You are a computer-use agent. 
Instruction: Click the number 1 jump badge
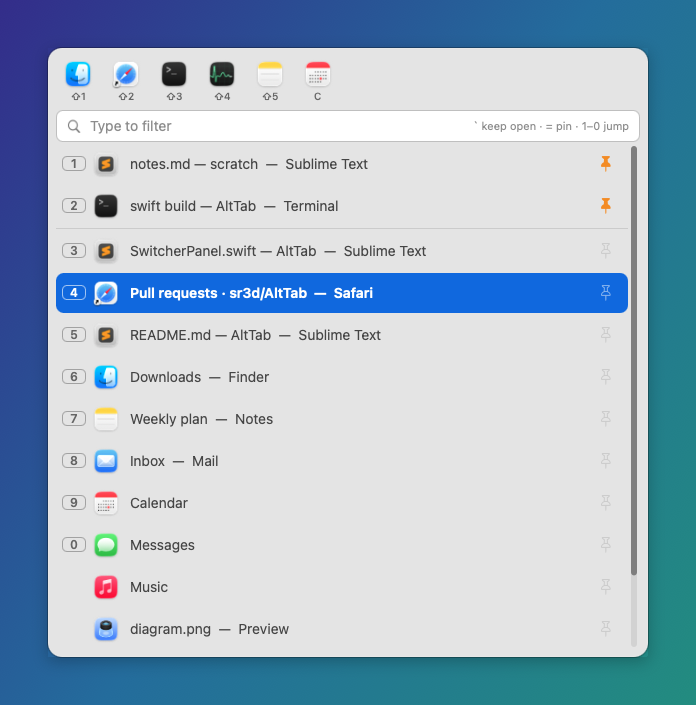(x=74, y=164)
